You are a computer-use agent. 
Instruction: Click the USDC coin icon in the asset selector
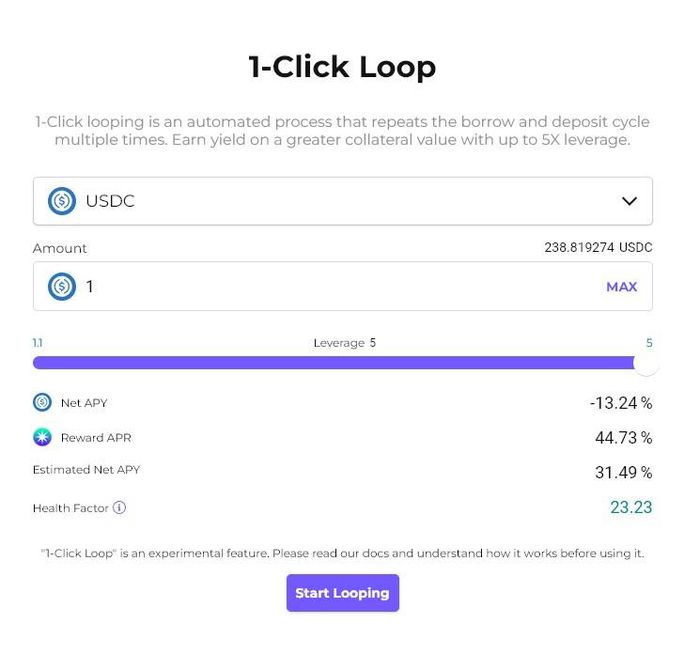click(x=62, y=201)
